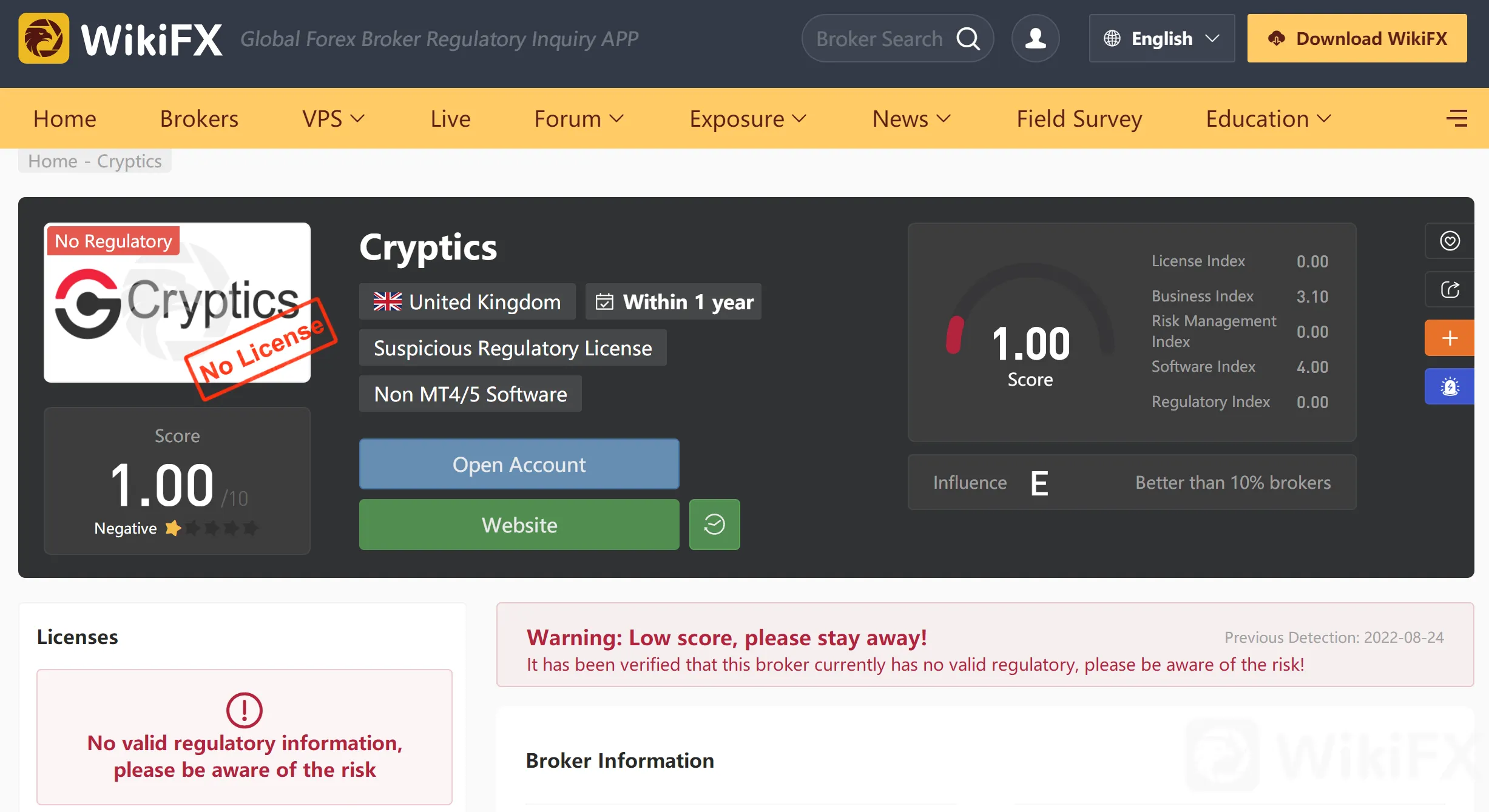Click the Suspicious Regulatory License tag
This screenshot has height=812, width=1489.
tap(513, 347)
